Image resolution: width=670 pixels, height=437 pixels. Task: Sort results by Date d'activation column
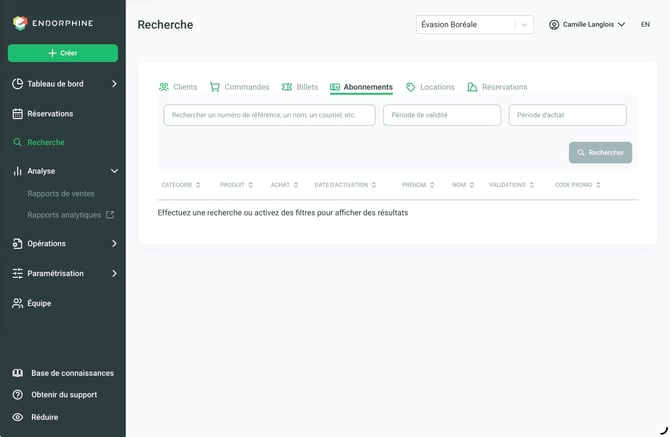pyautogui.click(x=345, y=185)
